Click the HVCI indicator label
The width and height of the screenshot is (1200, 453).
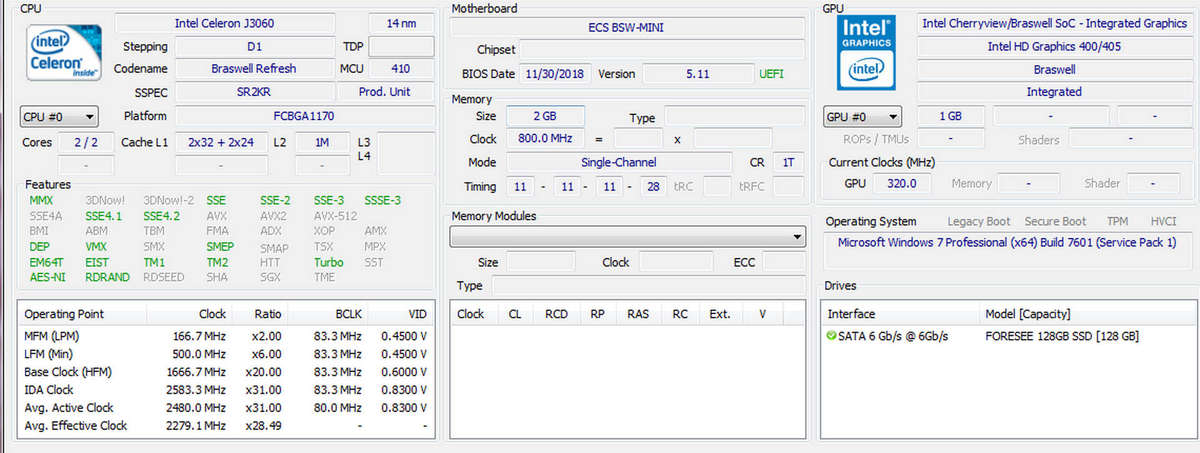(1163, 222)
